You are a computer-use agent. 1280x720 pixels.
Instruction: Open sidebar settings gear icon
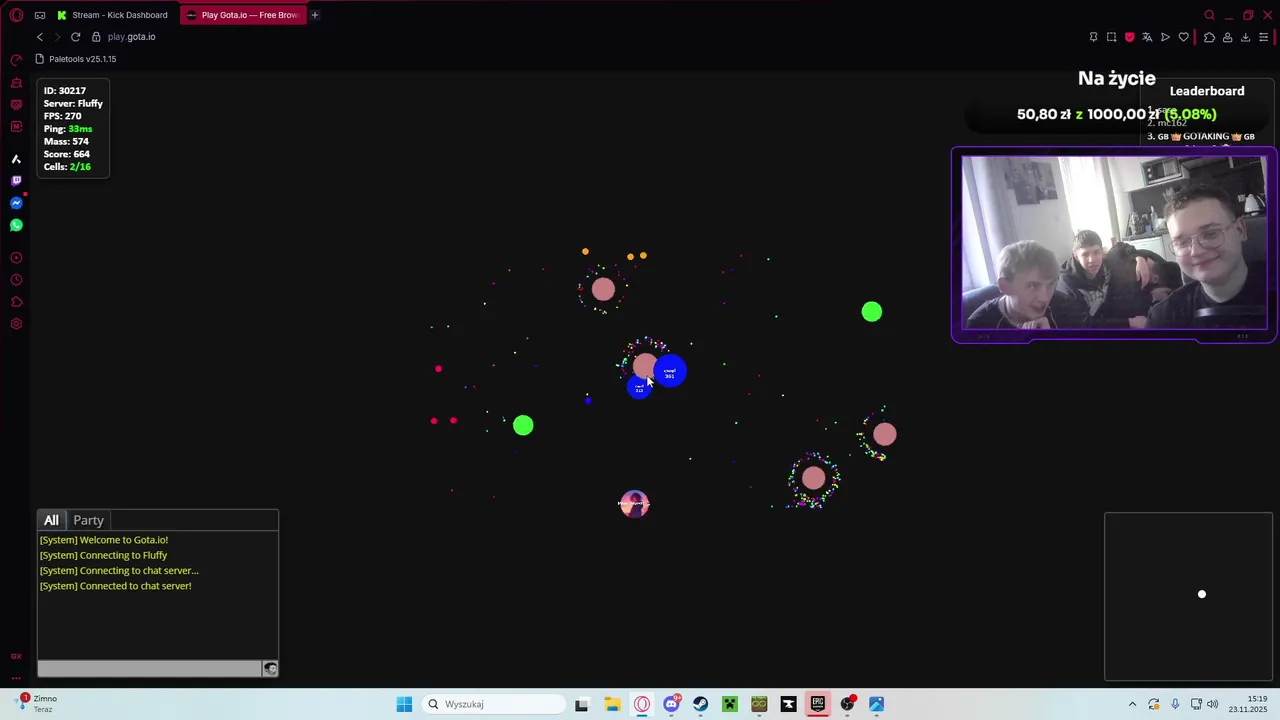click(16, 324)
